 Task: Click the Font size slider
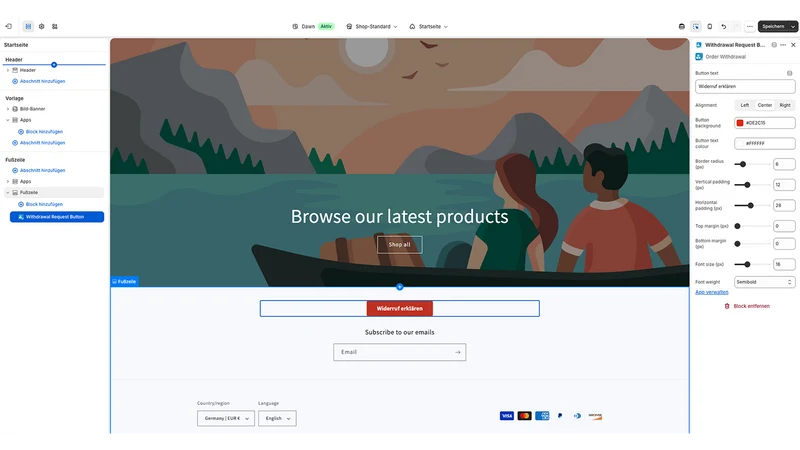pos(752,264)
